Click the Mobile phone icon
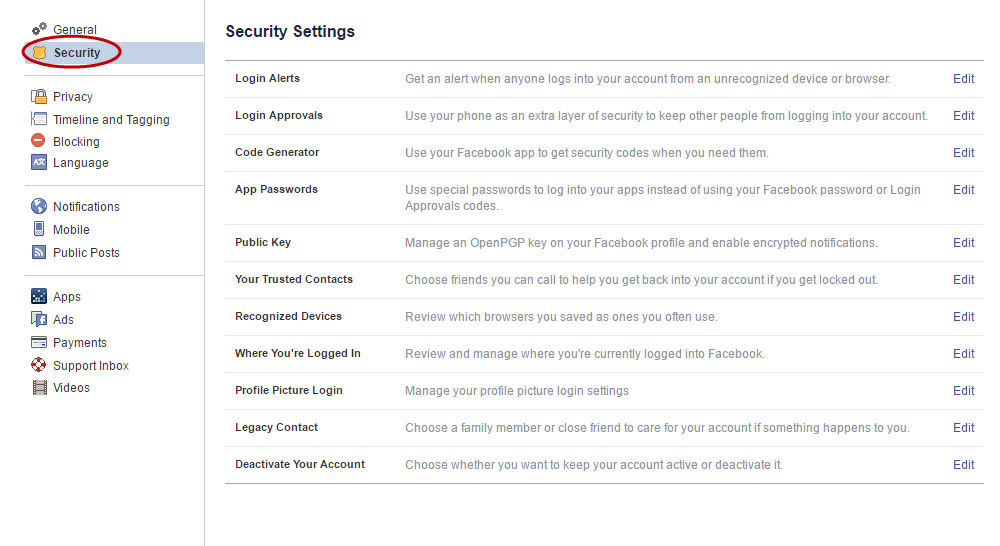Screen dimensions: 1000x546 click(39, 229)
